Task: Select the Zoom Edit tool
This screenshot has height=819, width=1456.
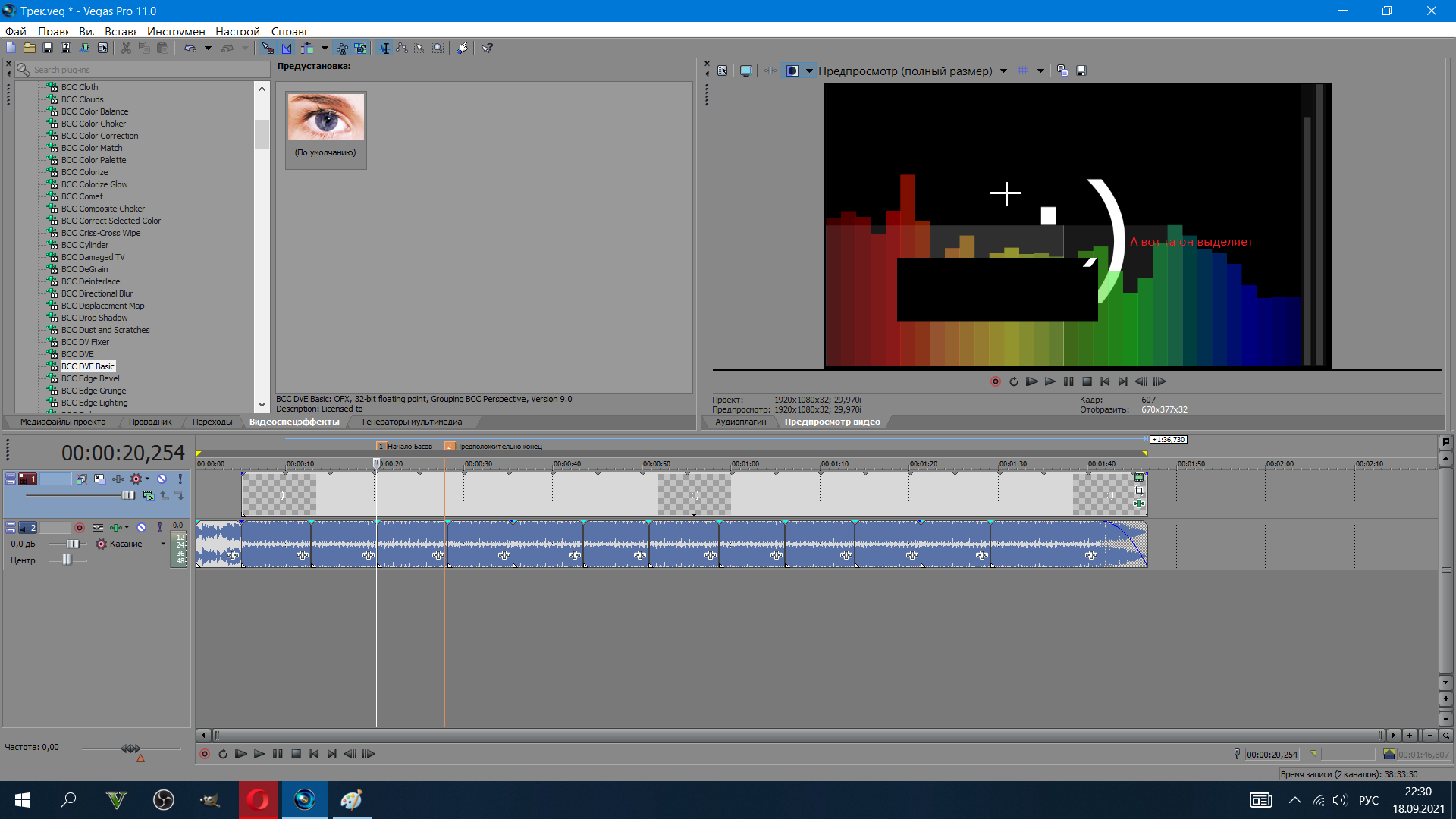Action: coord(438,48)
